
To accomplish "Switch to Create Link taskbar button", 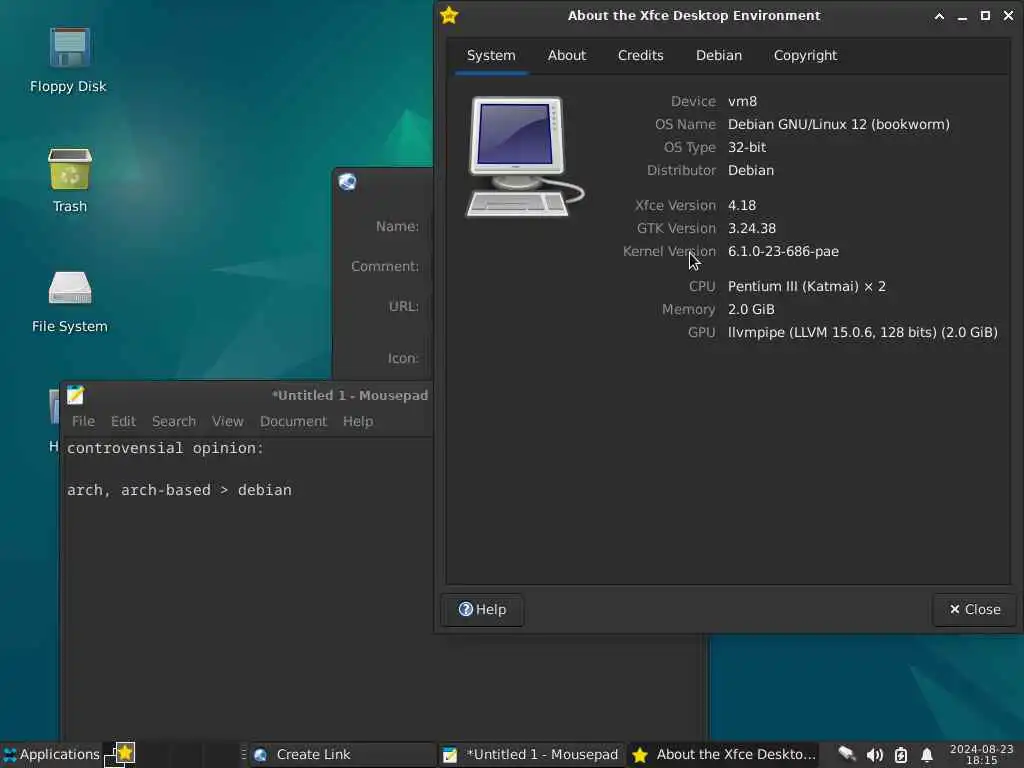I will (x=342, y=754).
